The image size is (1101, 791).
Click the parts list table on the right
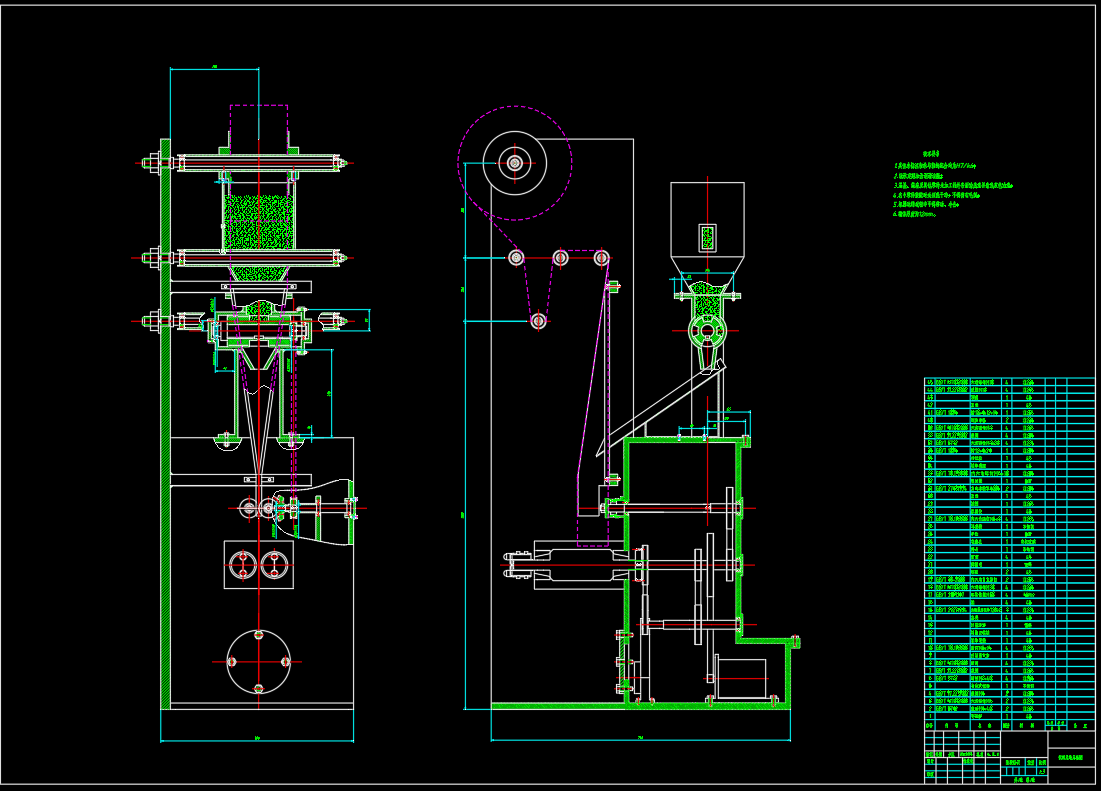[x=1008, y=548]
